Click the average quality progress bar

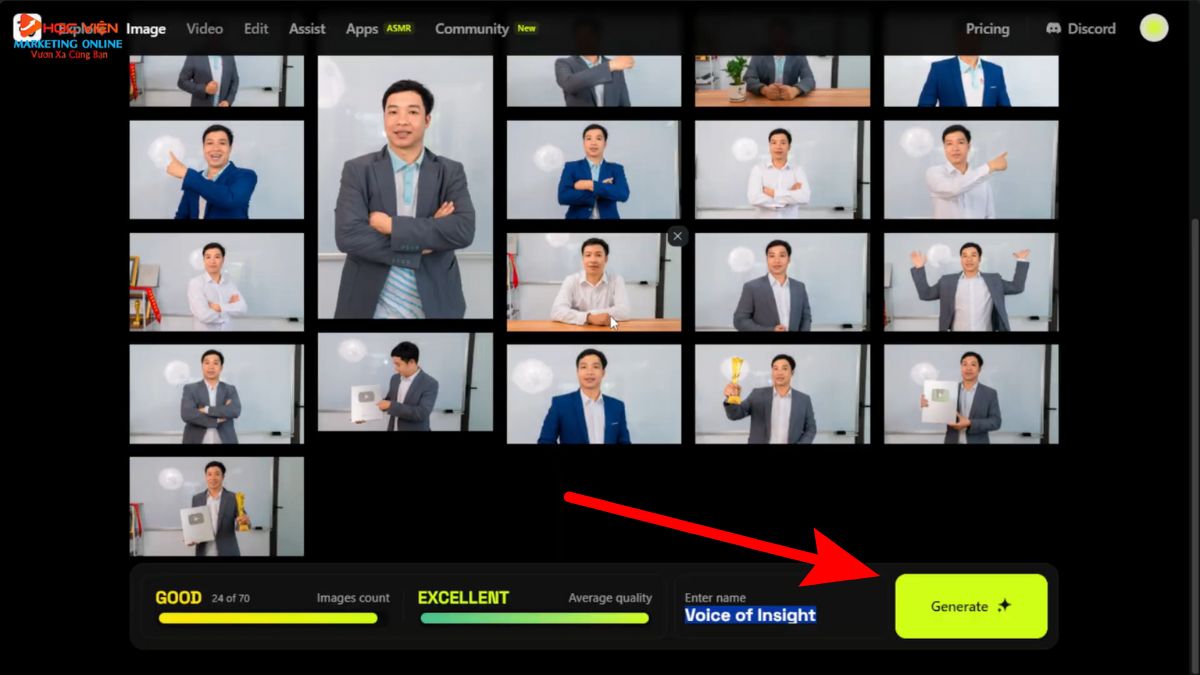pos(534,618)
